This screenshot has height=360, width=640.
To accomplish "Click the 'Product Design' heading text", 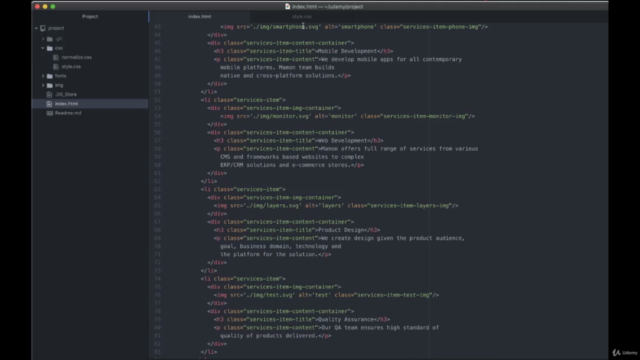I will [341, 230].
